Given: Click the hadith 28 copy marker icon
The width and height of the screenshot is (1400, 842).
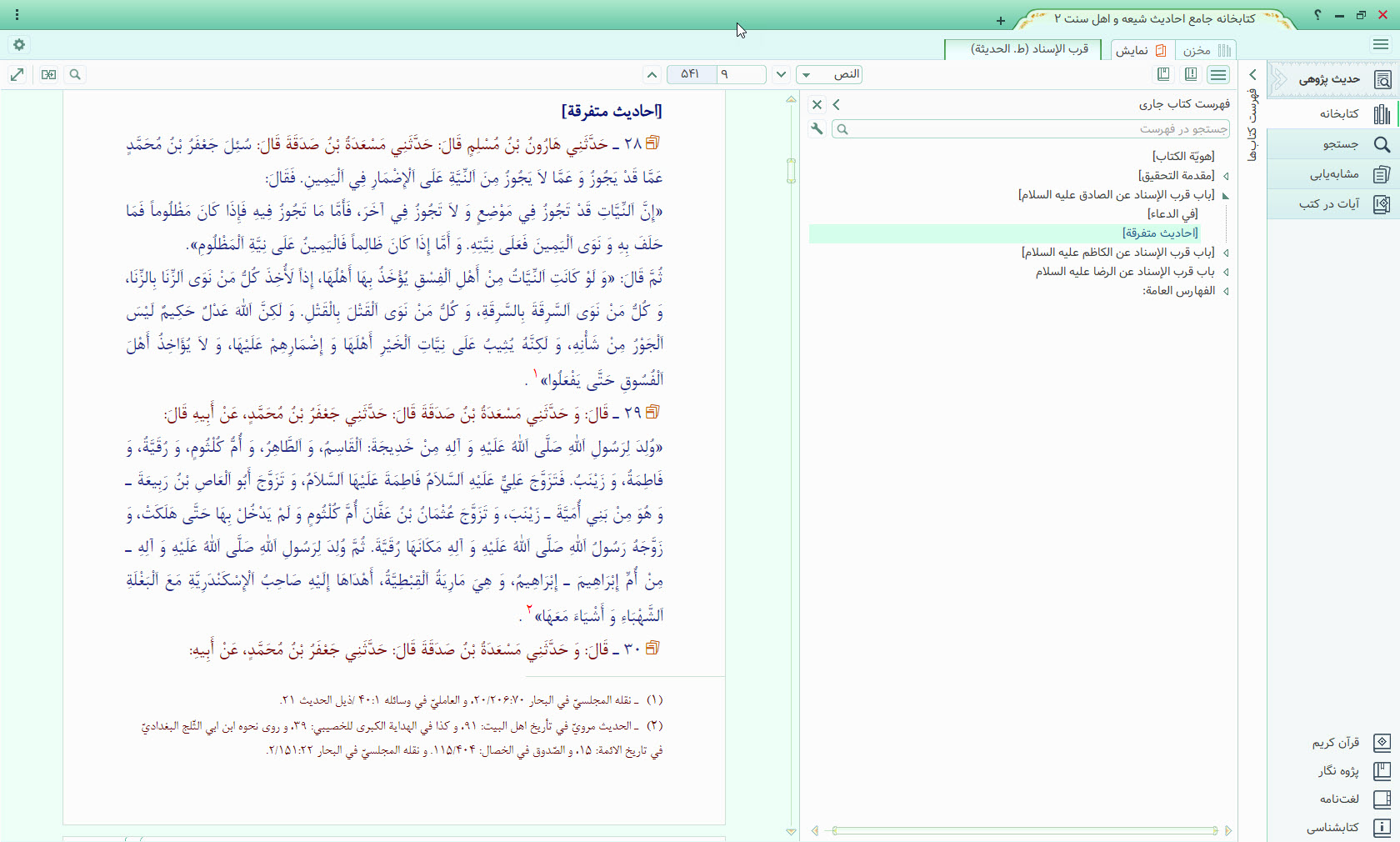Looking at the screenshot, I should [x=652, y=143].
